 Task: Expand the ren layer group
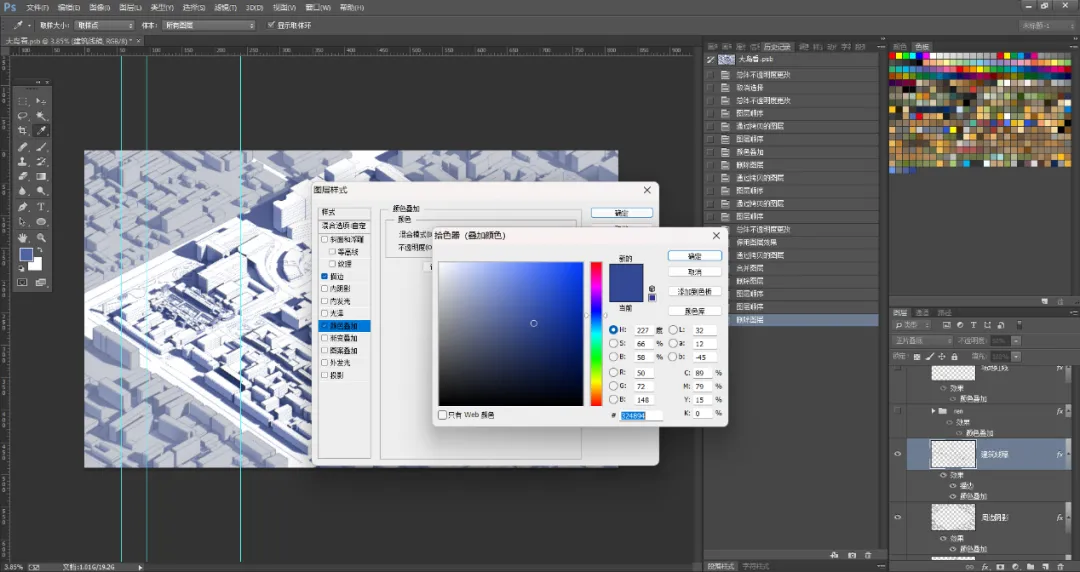coord(933,411)
